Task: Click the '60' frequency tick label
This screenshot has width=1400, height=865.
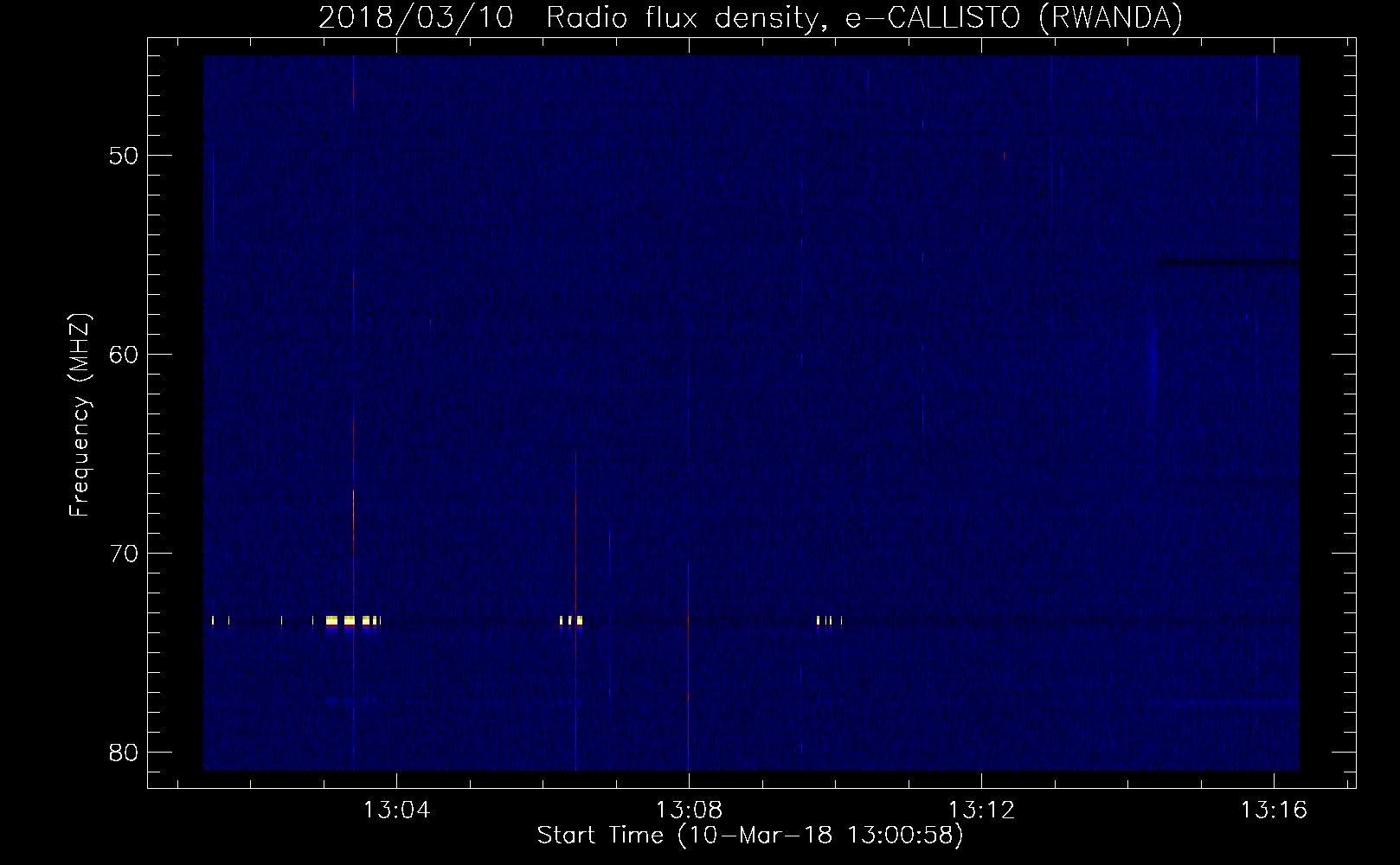Action: [125, 356]
